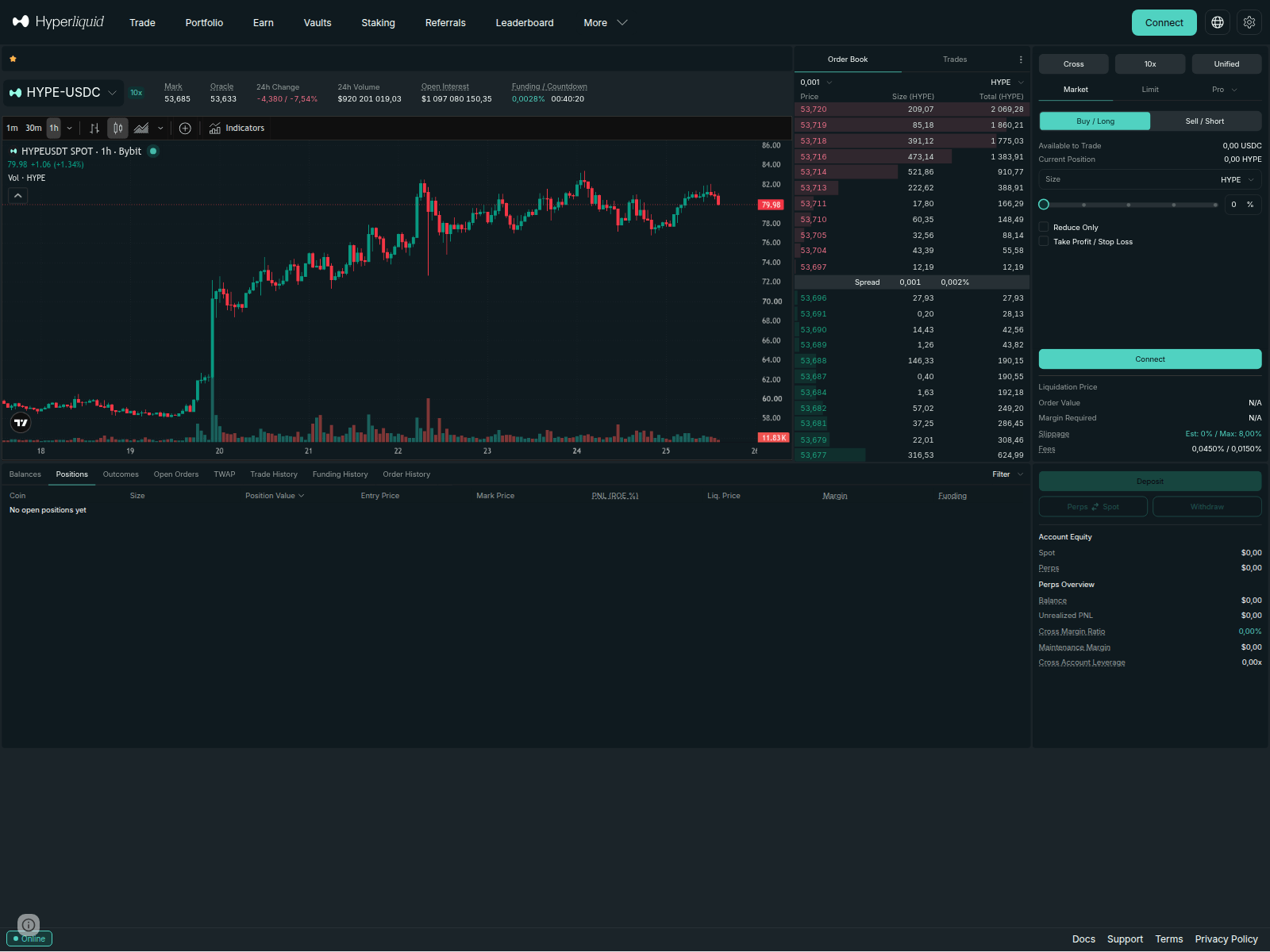Enable the Reduce Only checkbox

coord(1044,227)
